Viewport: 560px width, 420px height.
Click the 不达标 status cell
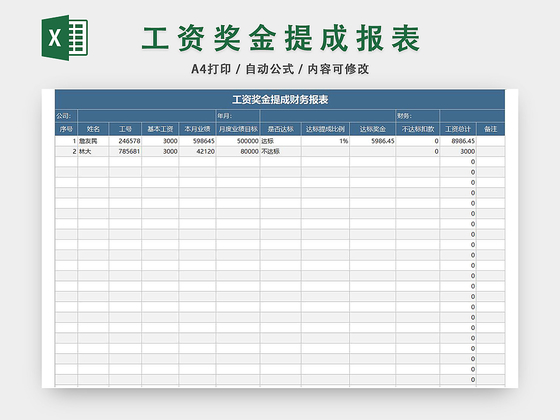pos(281,151)
